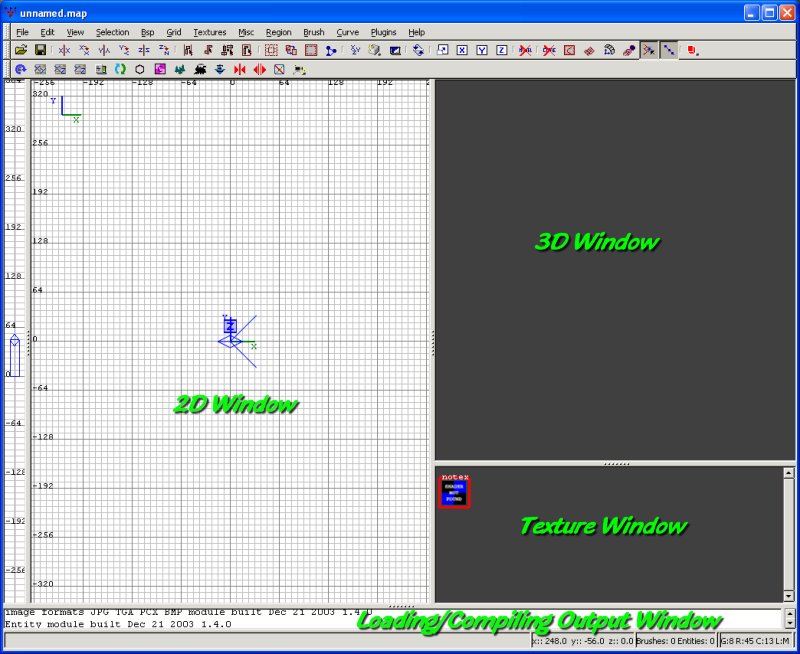This screenshot has height=654, width=800.
Task: Click the magenta C plugin icon
Action: pyautogui.click(x=160, y=69)
